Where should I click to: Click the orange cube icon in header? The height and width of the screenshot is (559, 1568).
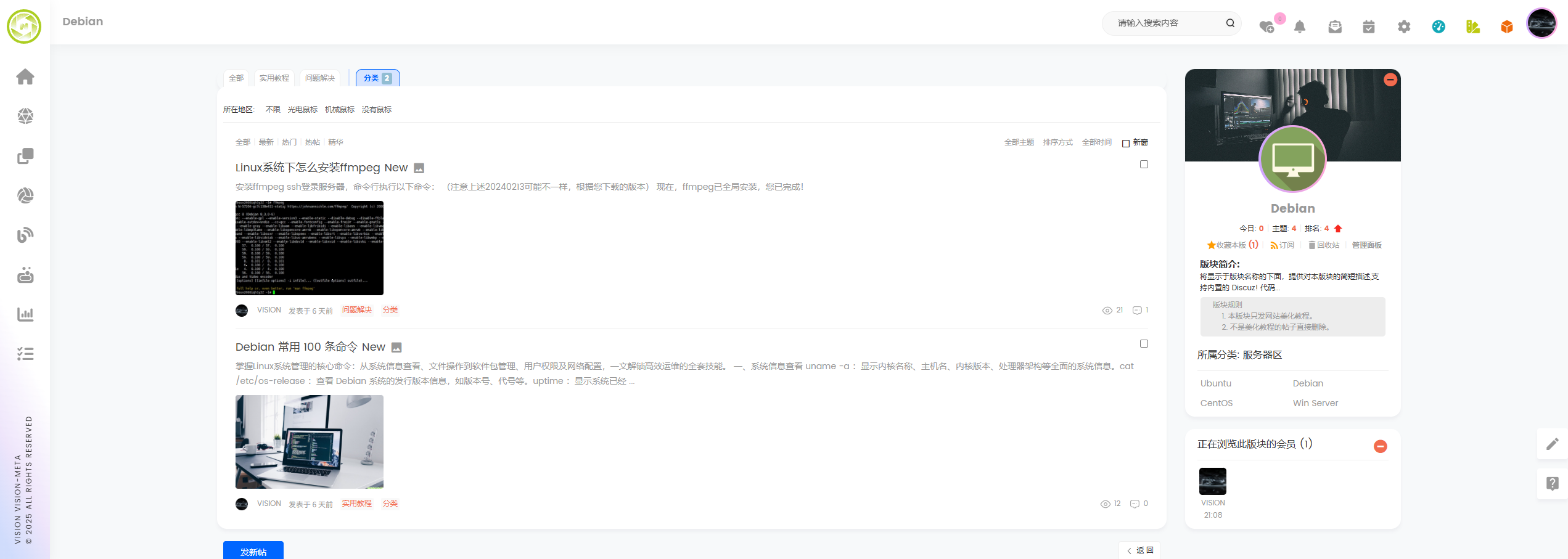point(1507,27)
